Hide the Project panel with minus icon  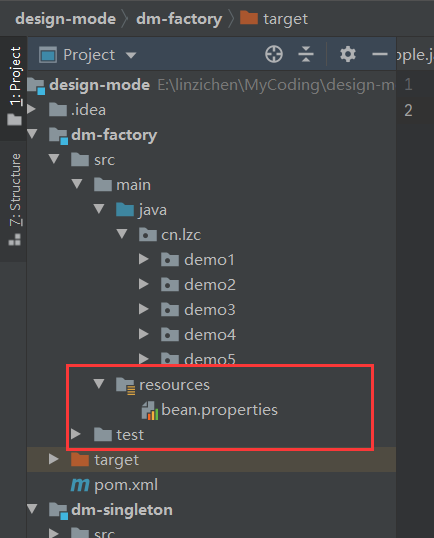[x=379, y=54]
